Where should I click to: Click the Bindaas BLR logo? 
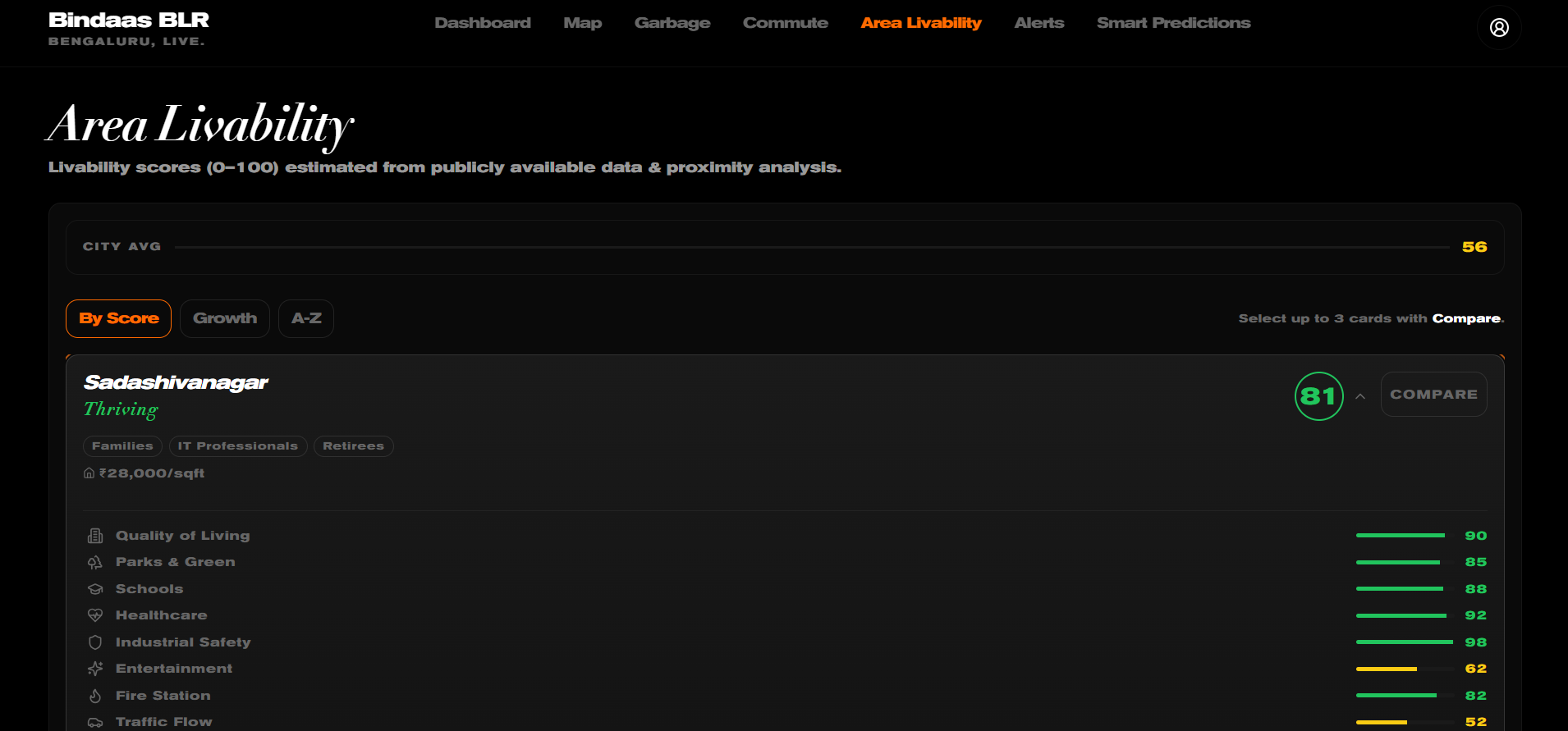point(129,20)
